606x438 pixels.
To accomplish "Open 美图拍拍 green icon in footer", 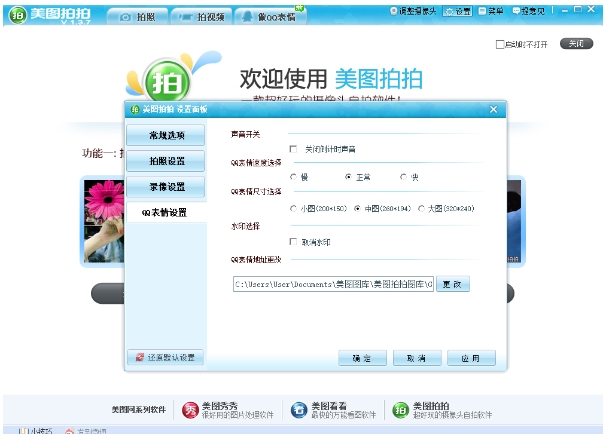I will [x=401, y=411].
